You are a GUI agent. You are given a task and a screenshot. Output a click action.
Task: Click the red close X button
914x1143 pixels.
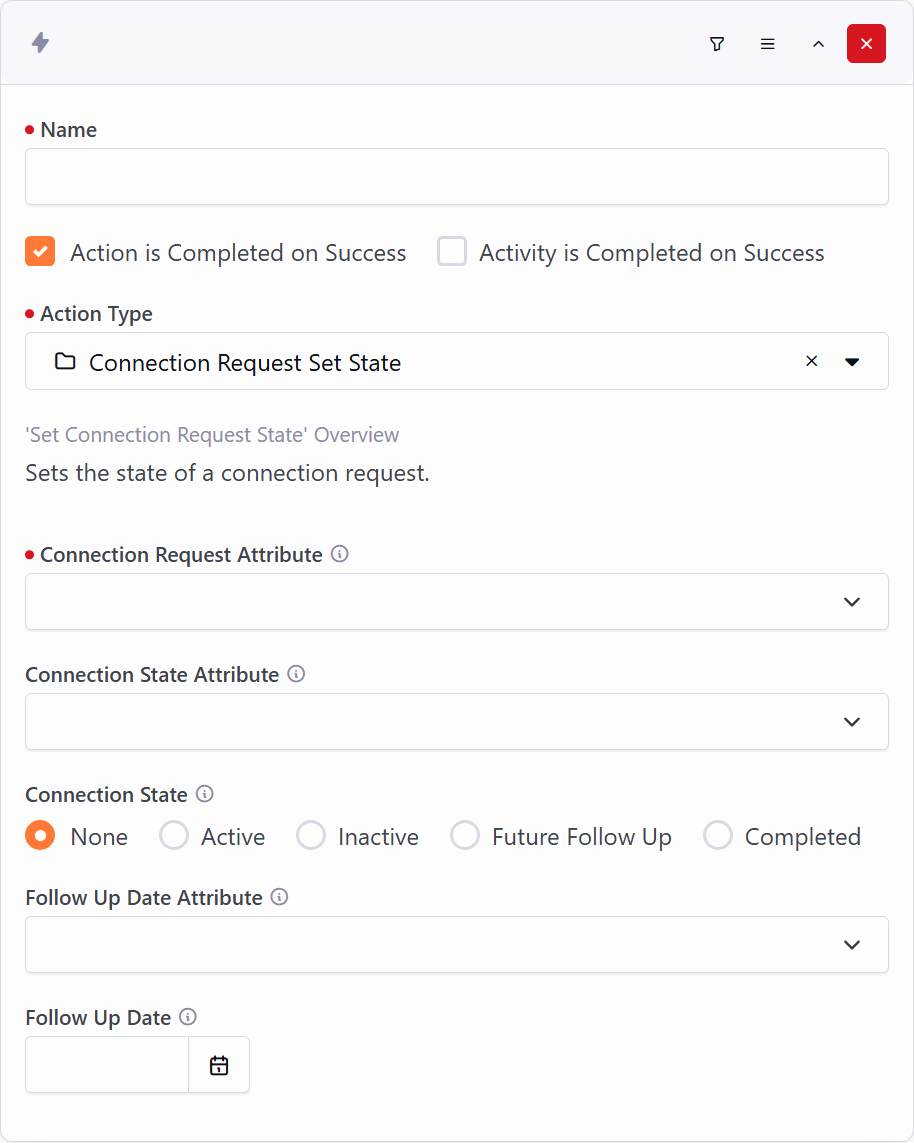coord(866,44)
